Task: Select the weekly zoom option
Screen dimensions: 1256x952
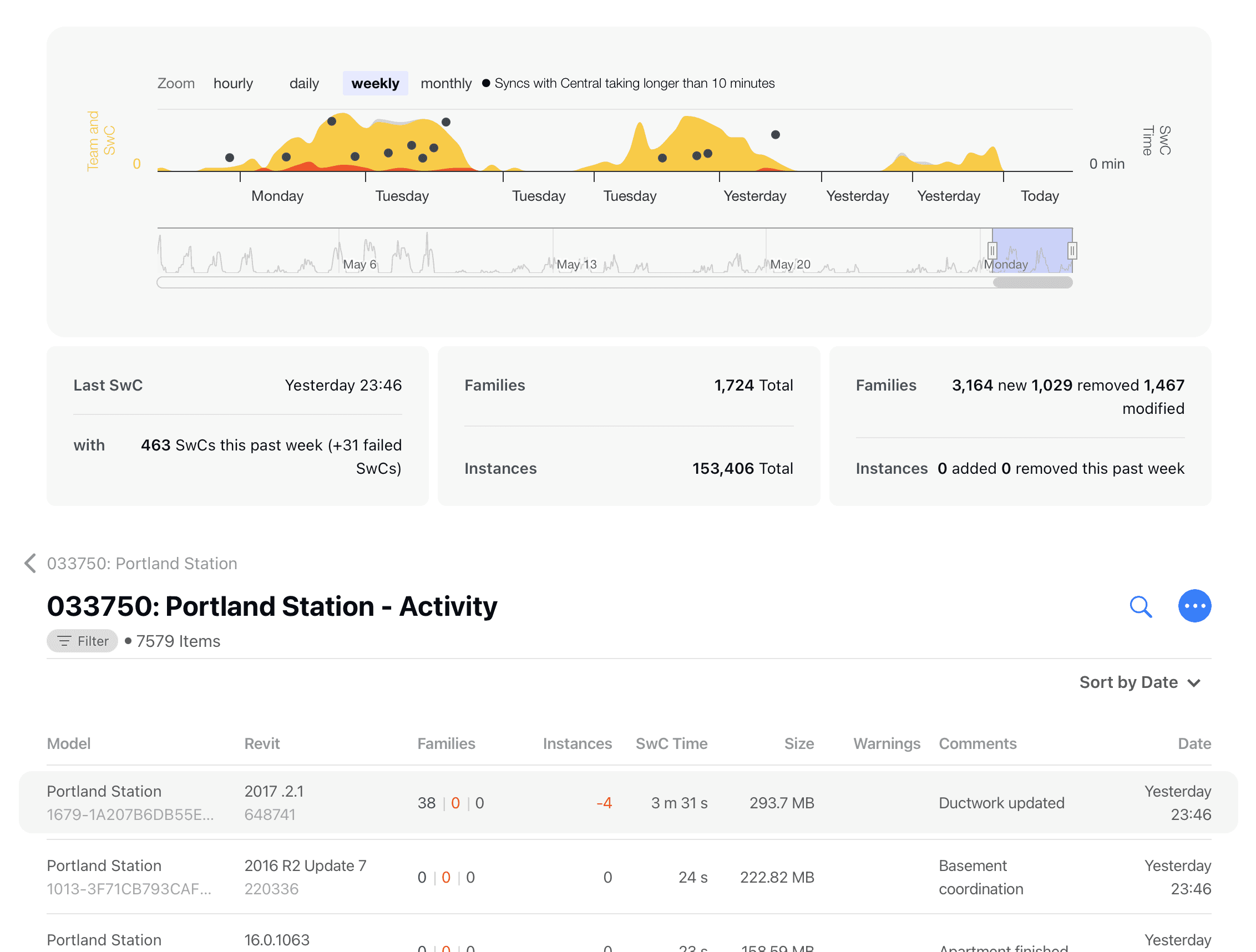Action: [375, 83]
